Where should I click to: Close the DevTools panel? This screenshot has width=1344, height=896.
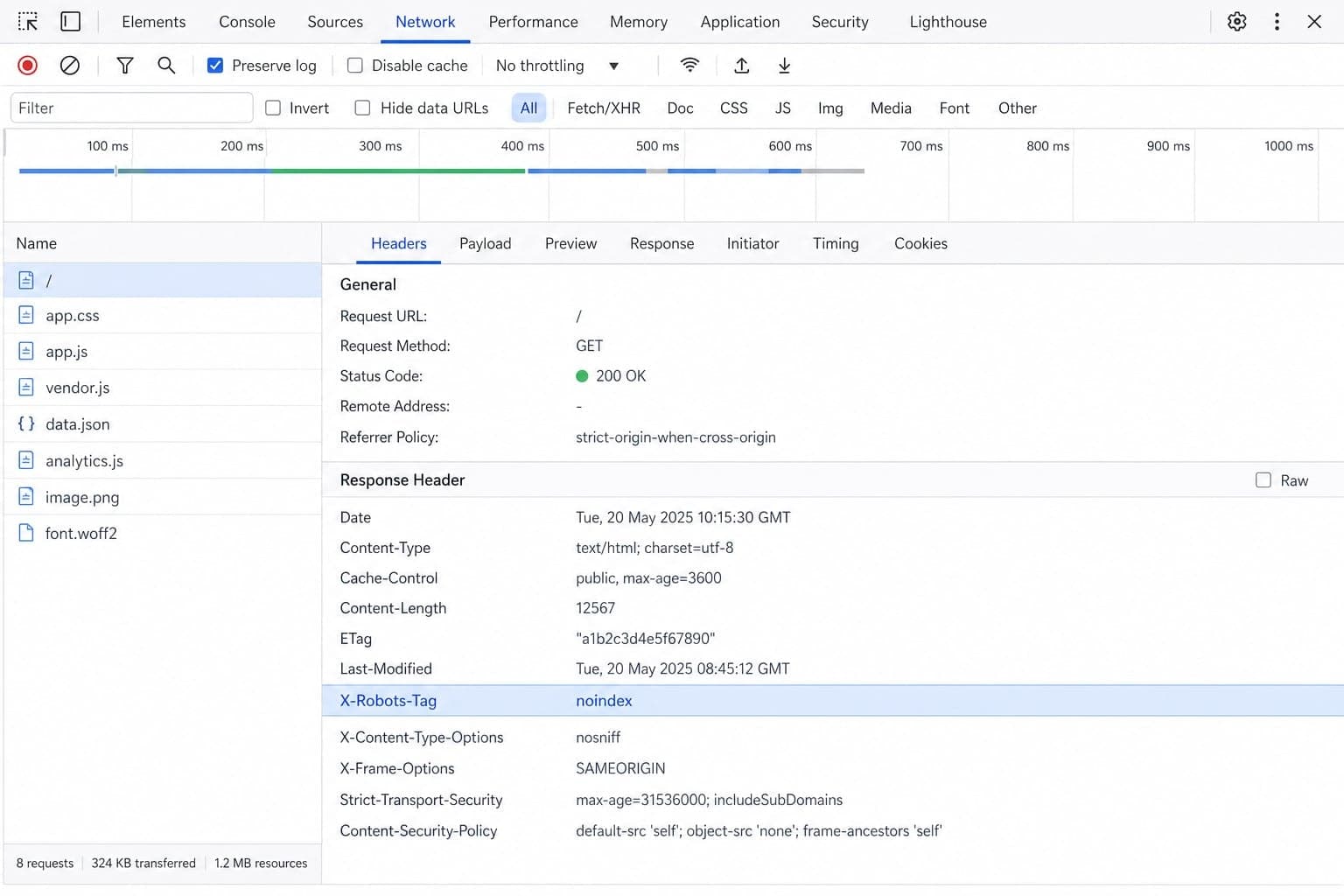(x=1314, y=22)
